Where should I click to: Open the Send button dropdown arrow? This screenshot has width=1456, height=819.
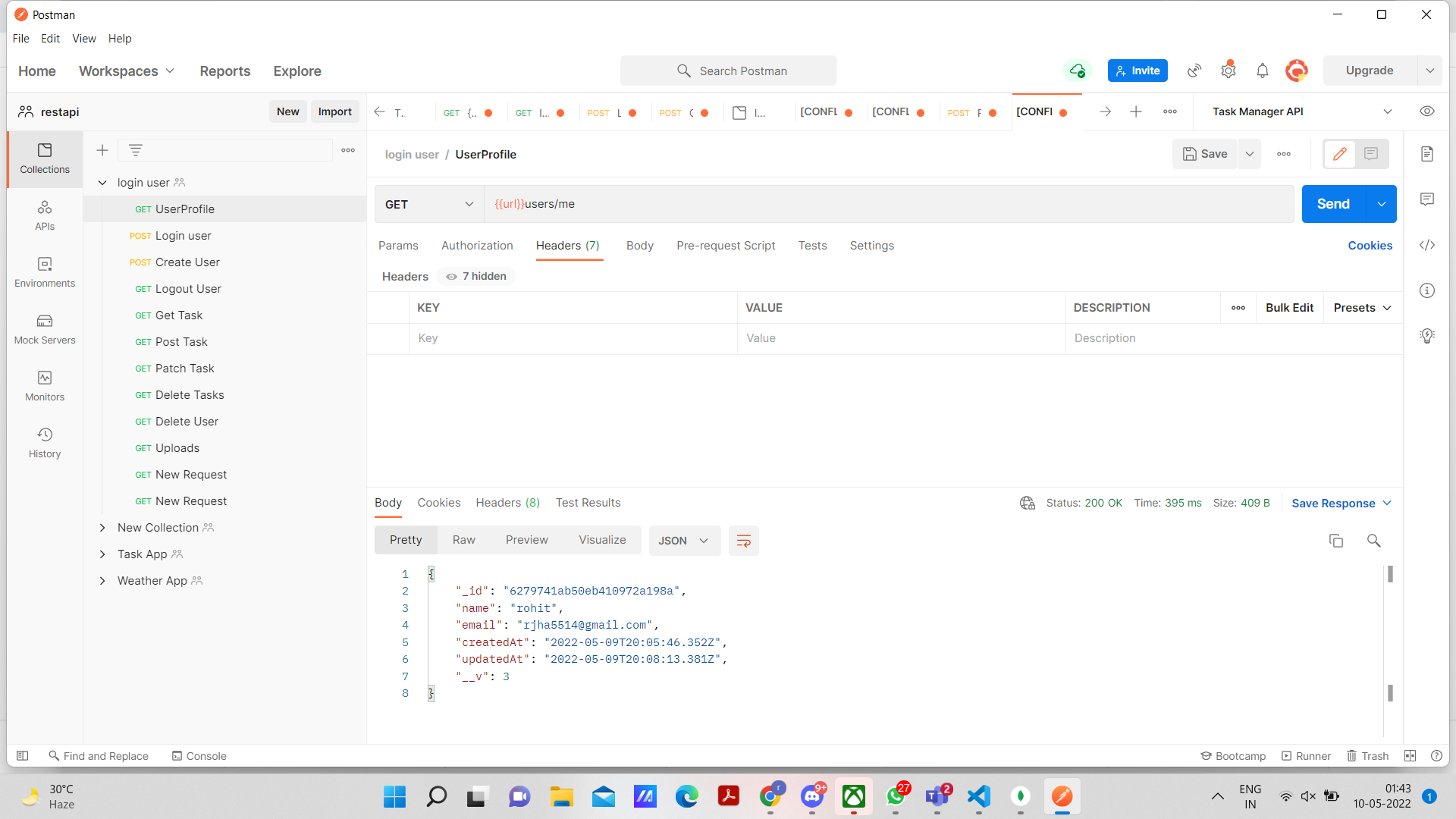click(x=1382, y=204)
